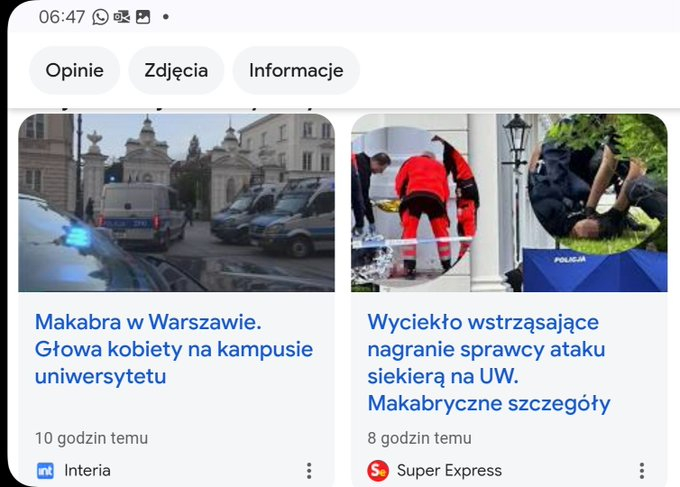This screenshot has height=487, width=680.
Task: Tap the Super Express article thumbnail
Action: click(x=508, y=202)
